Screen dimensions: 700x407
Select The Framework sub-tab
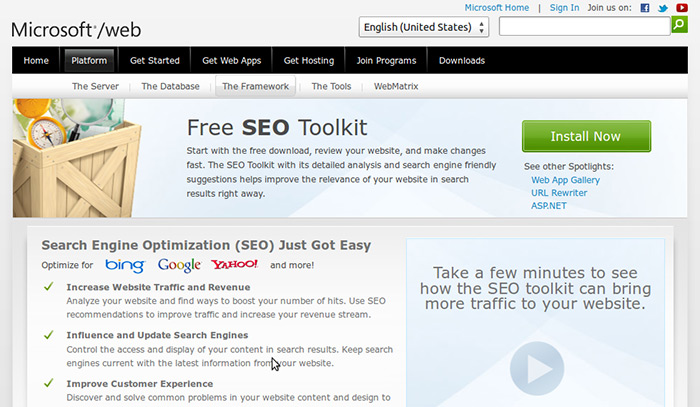(x=255, y=87)
